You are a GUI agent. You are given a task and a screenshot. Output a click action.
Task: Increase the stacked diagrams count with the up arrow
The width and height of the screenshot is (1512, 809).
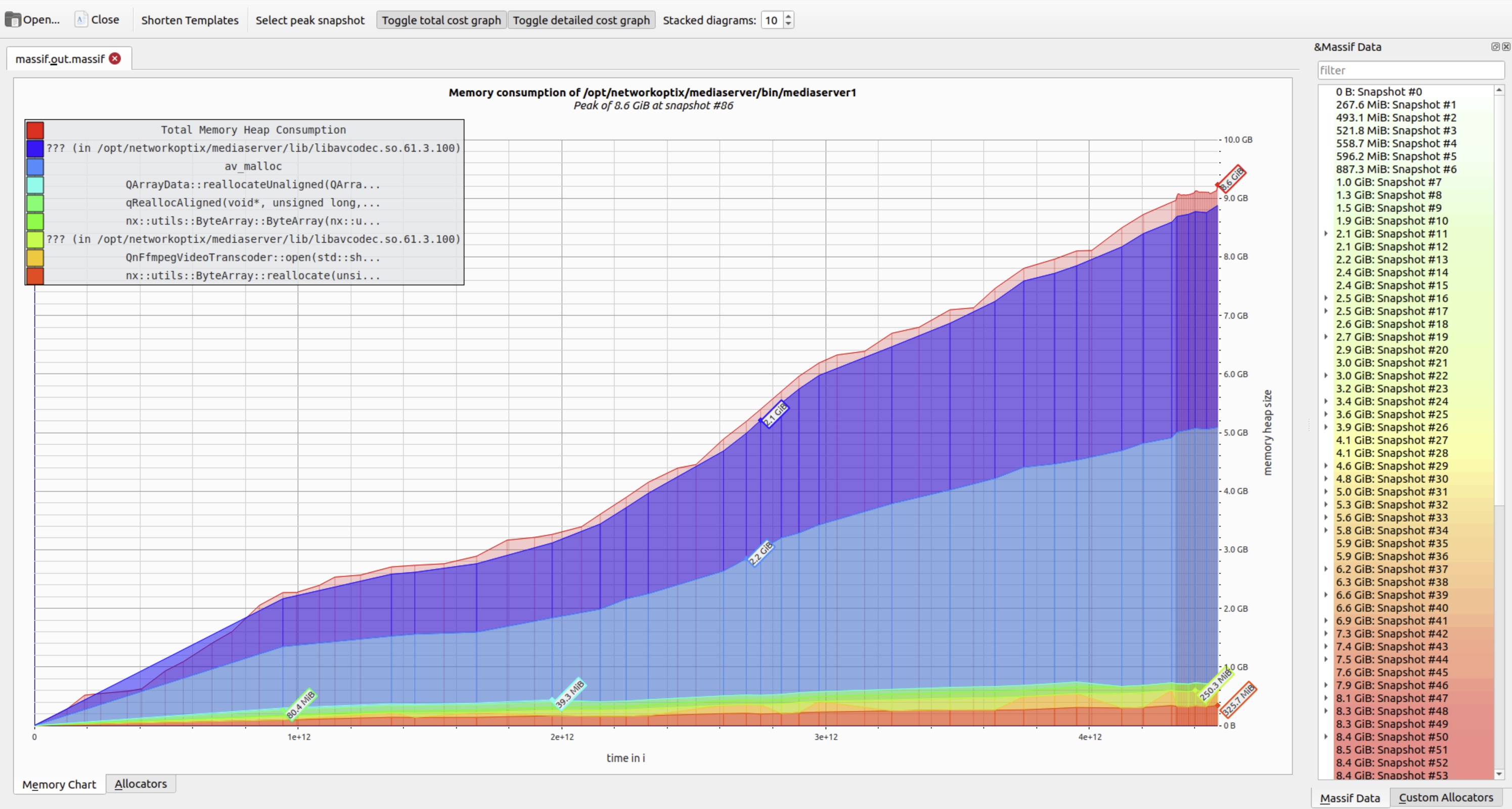tap(788, 16)
